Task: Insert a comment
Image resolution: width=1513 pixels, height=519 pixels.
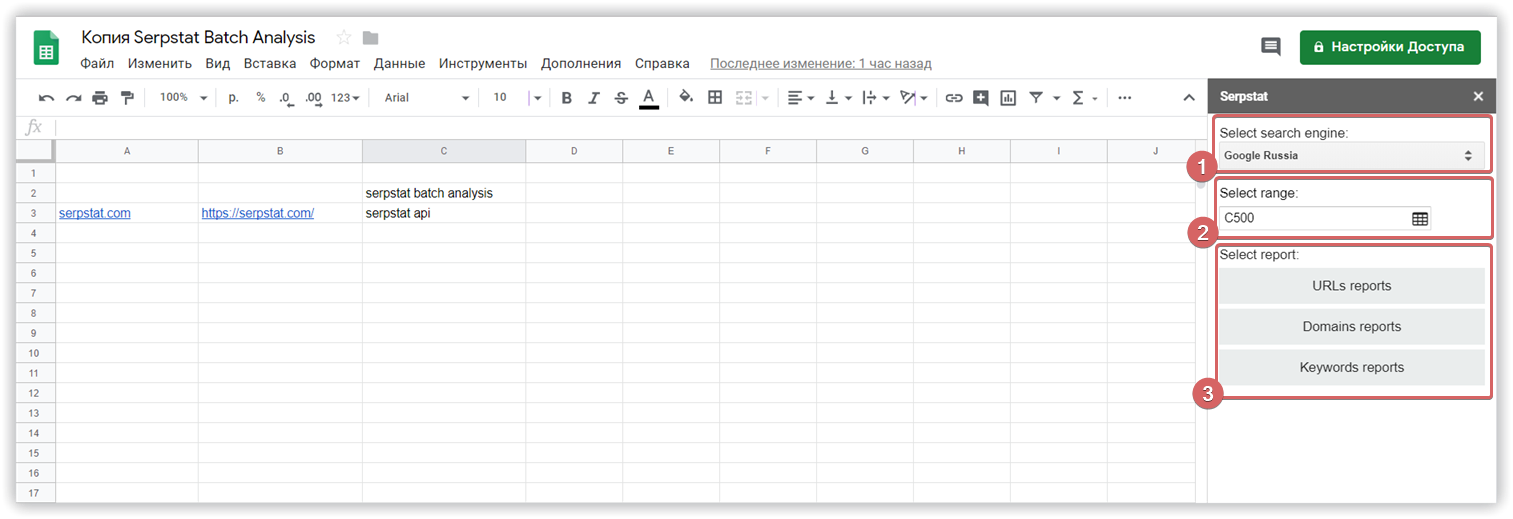Action: [x=981, y=98]
